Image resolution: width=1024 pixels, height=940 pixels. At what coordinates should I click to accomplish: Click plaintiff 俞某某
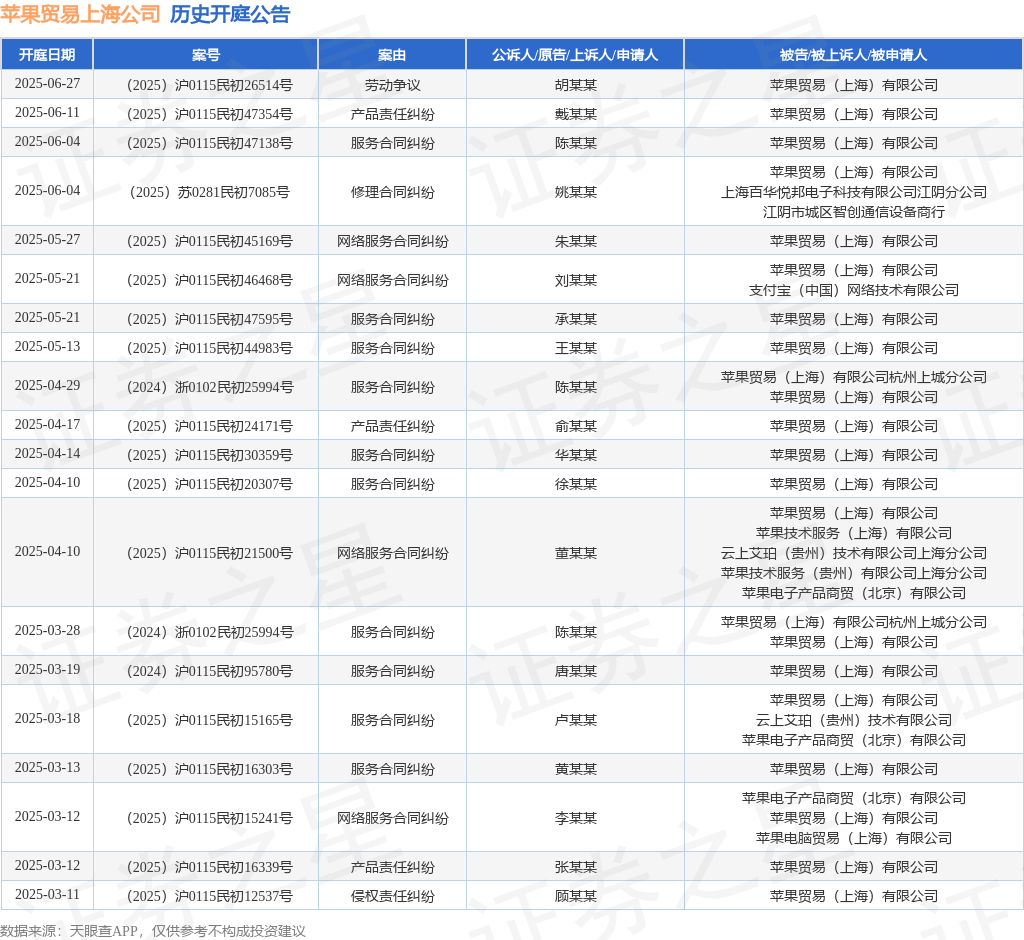coord(575,427)
